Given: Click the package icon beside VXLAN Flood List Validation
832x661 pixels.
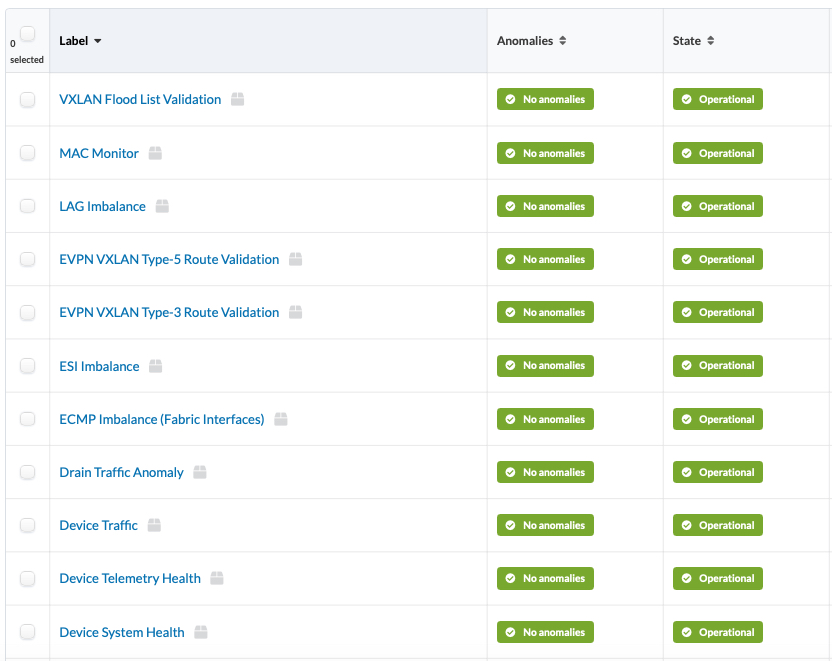Looking at the screenshot, I should [x=237, y=99].
